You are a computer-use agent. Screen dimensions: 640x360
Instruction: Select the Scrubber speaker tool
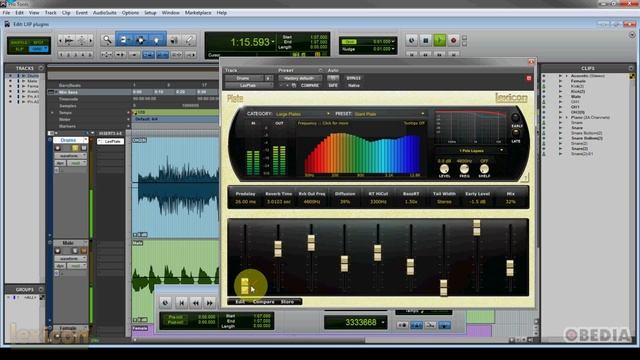click(x=174, y=40)
